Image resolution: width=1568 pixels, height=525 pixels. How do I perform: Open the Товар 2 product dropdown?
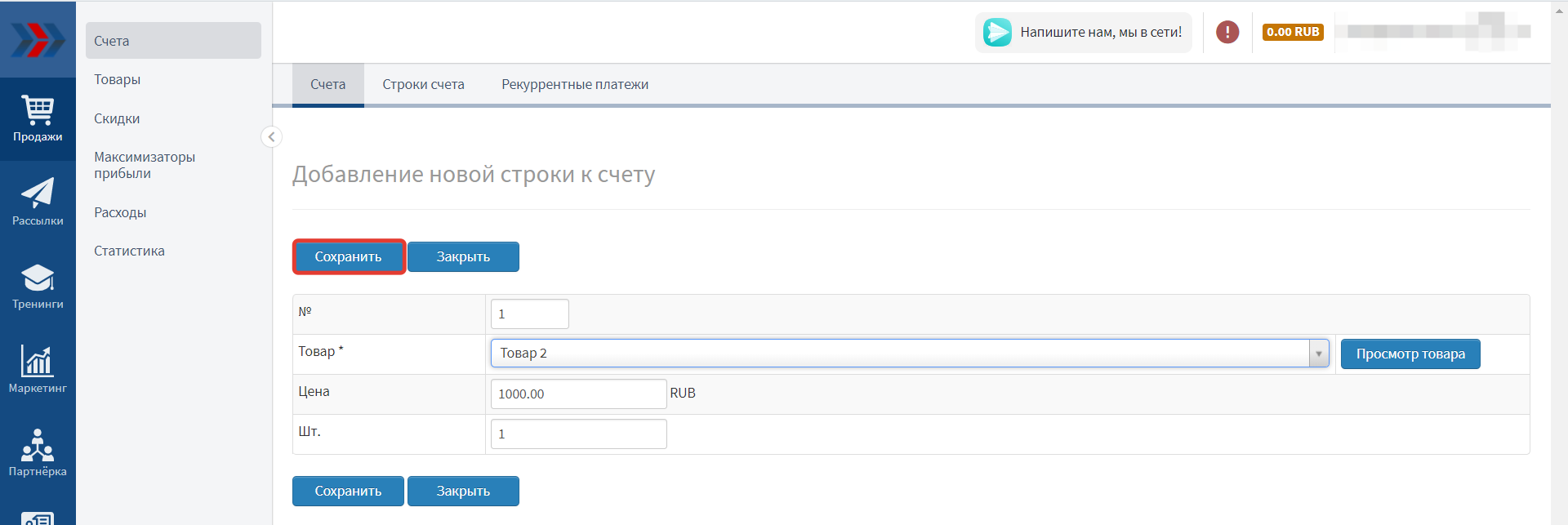point(909,354)
